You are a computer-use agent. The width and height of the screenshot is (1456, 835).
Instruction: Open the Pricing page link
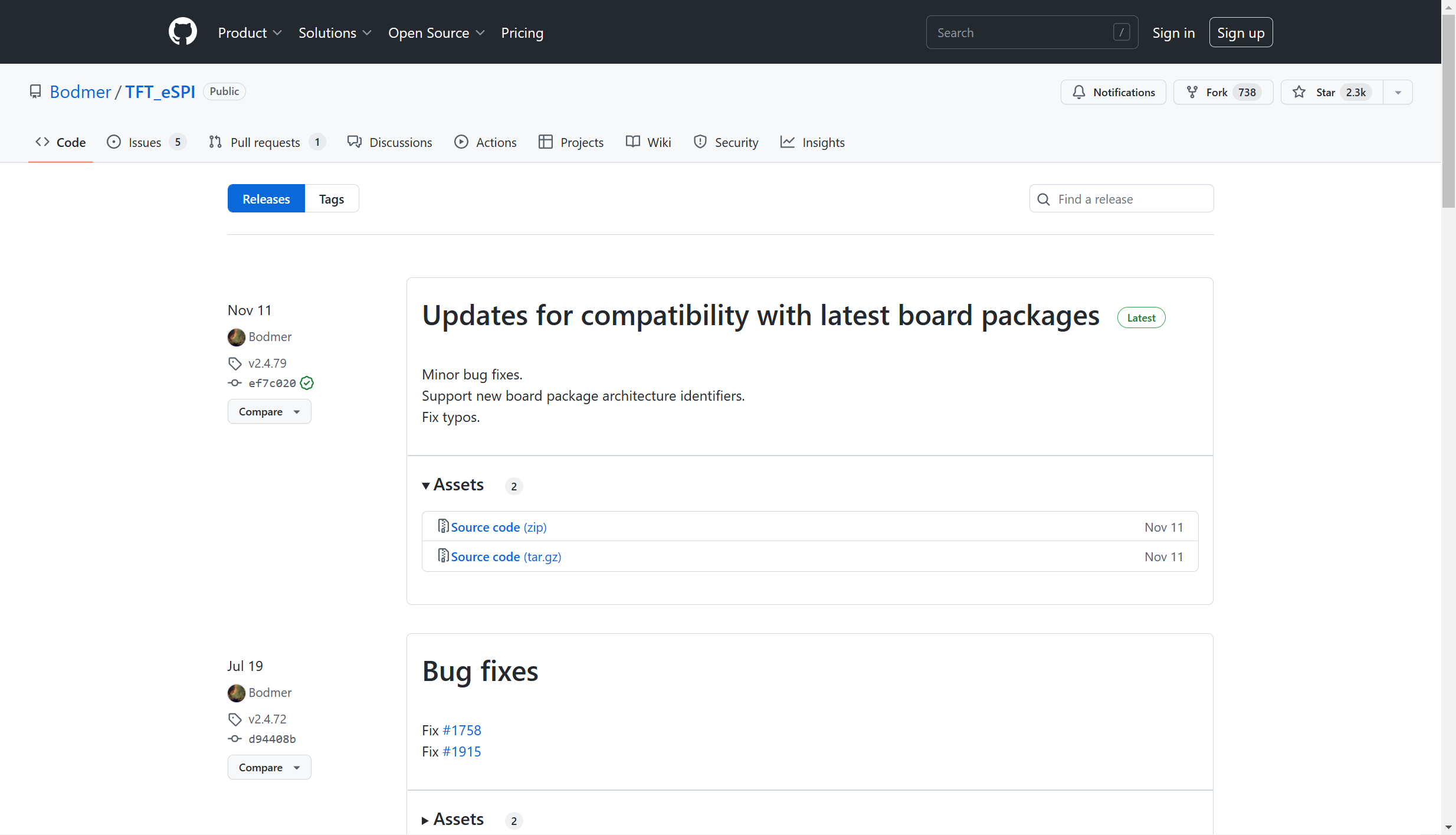tap(522, 33)
